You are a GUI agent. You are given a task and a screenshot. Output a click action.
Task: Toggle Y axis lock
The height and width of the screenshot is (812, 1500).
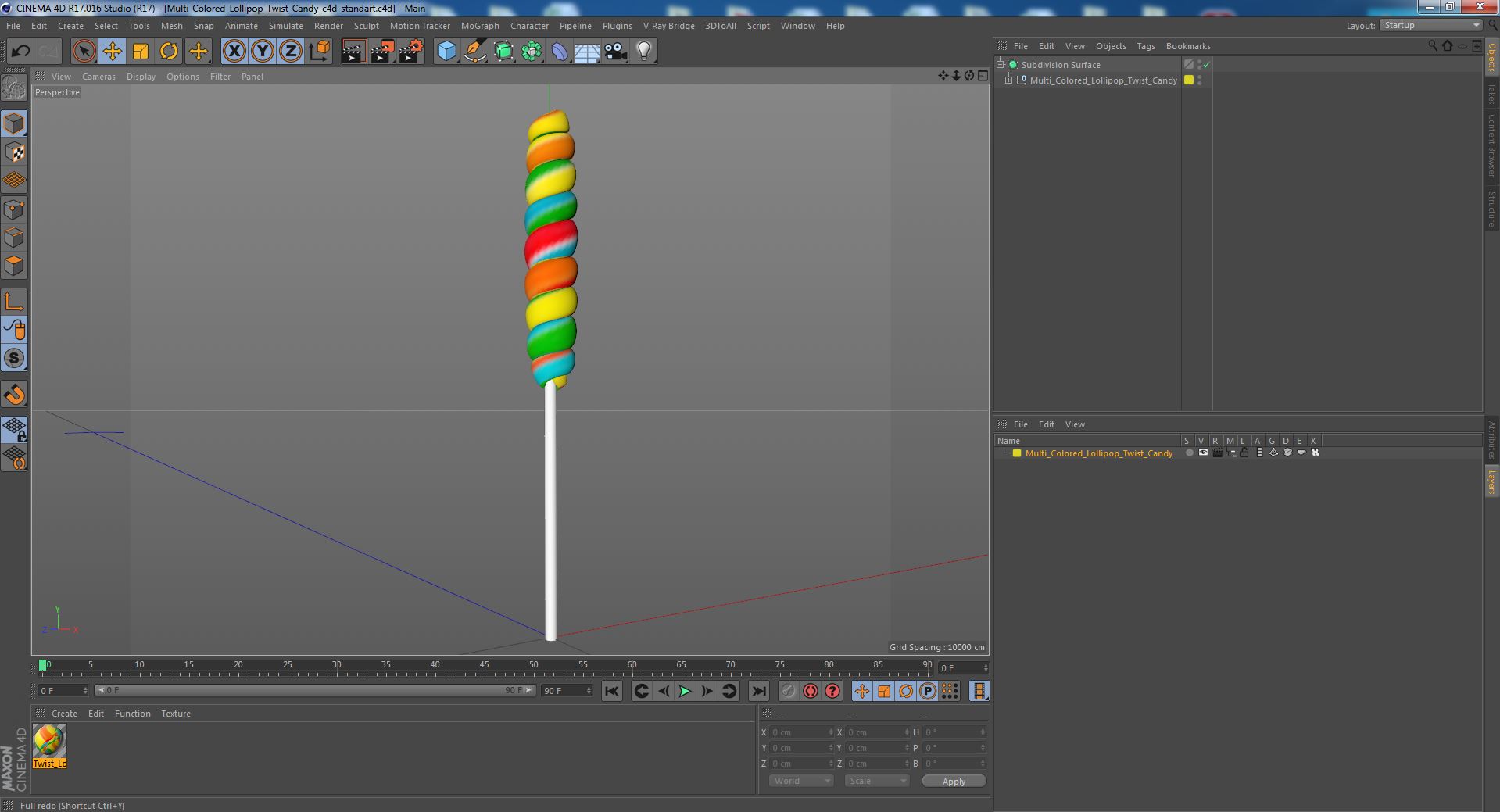click(x=263, y=52)
